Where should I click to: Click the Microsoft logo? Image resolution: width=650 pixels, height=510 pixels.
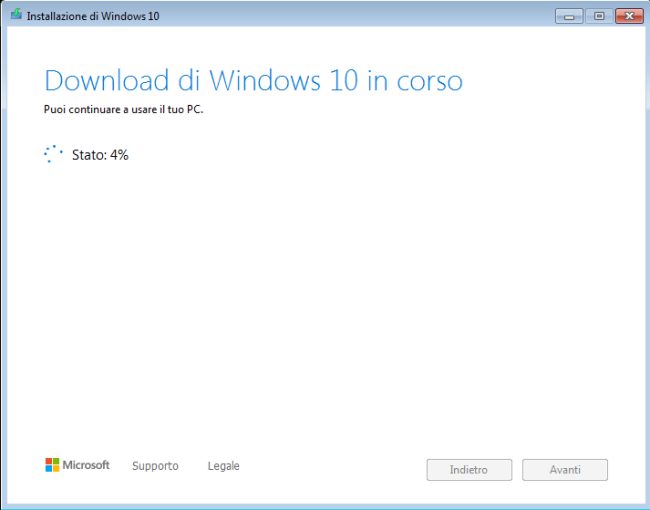pos(78,465)
